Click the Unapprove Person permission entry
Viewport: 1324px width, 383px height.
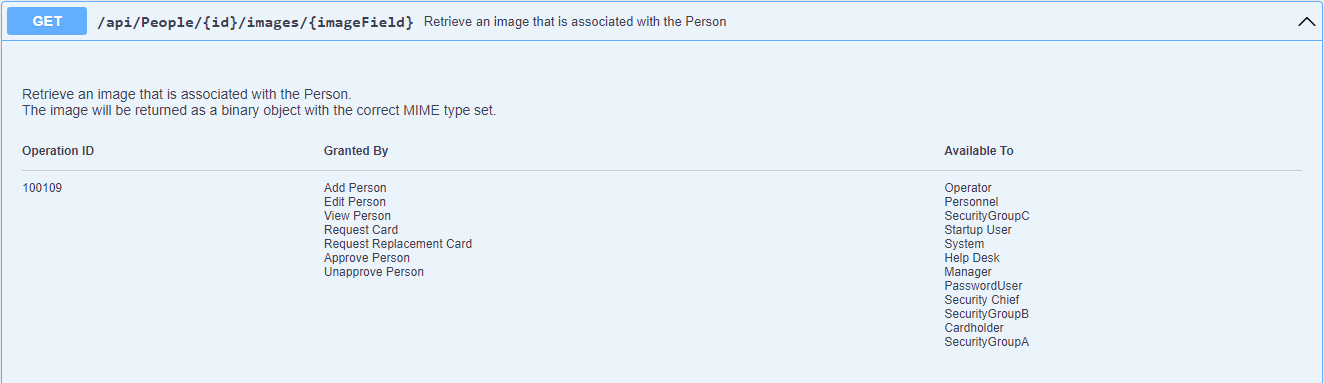coord(374,272)
